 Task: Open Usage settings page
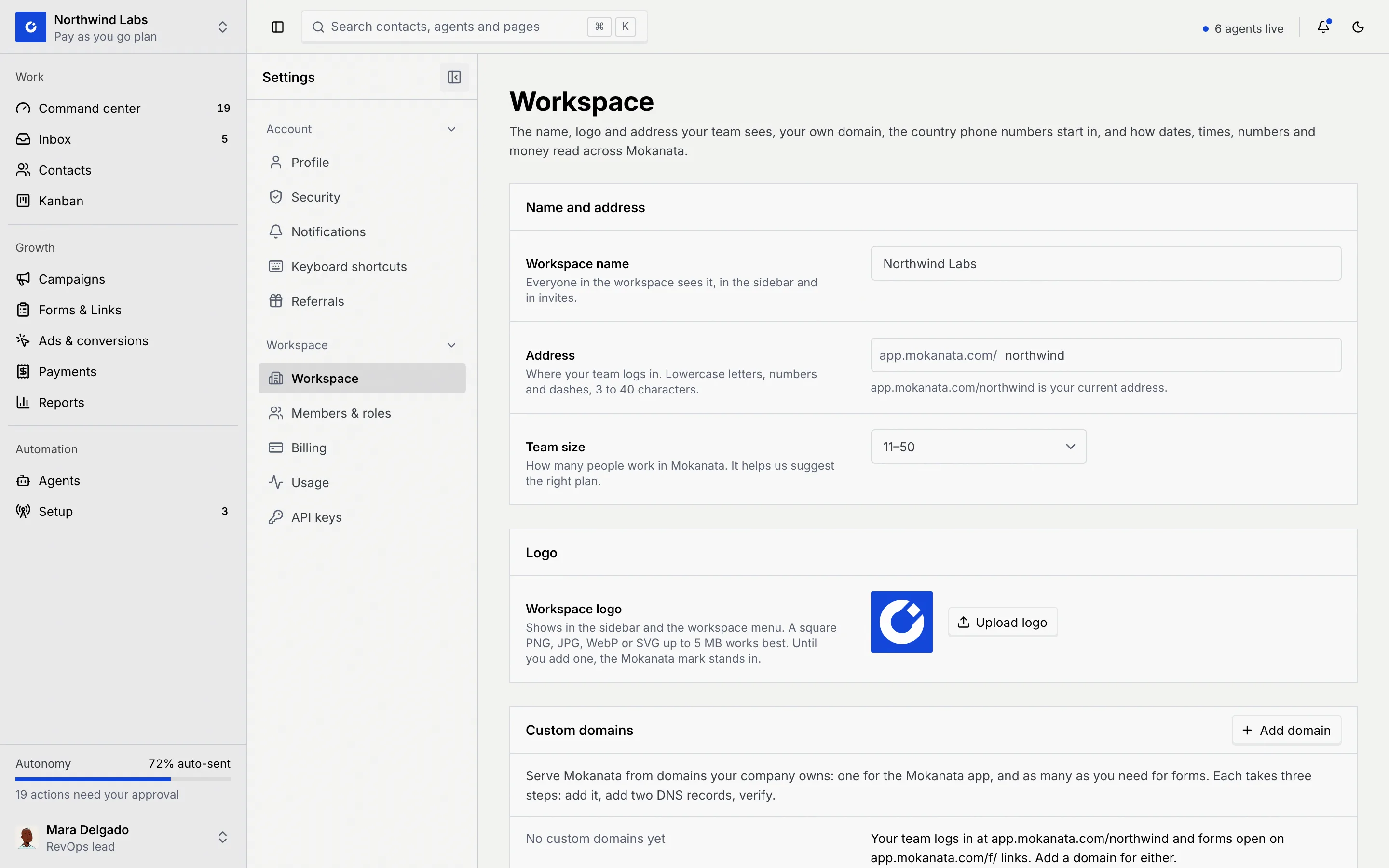[x=362, y=483]
